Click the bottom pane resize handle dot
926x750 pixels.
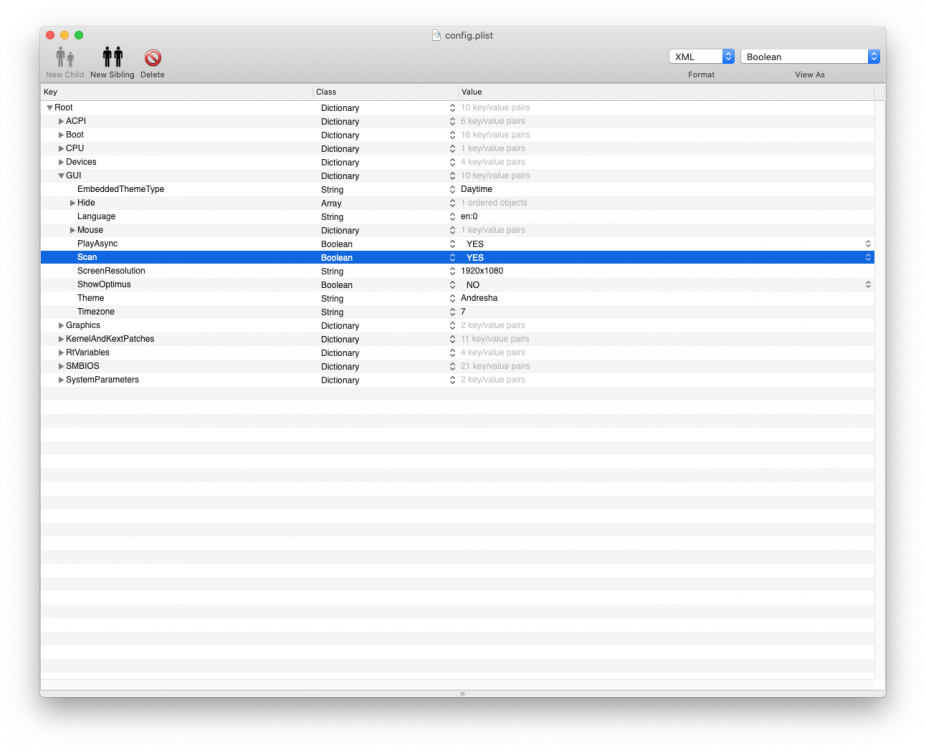point(462,694)
